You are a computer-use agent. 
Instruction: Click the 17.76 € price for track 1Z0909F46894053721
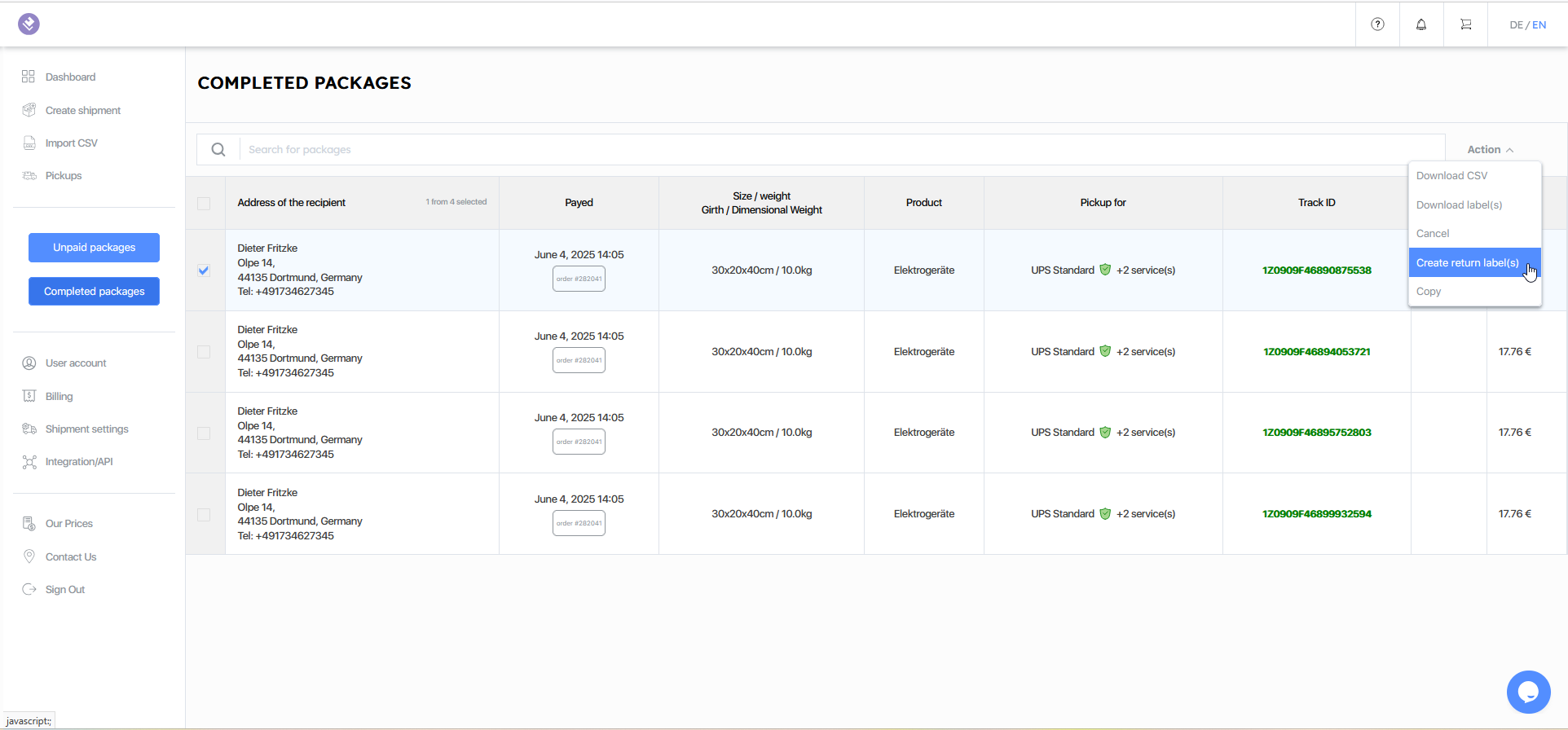pyautogui.click(x=1515, y=352)
